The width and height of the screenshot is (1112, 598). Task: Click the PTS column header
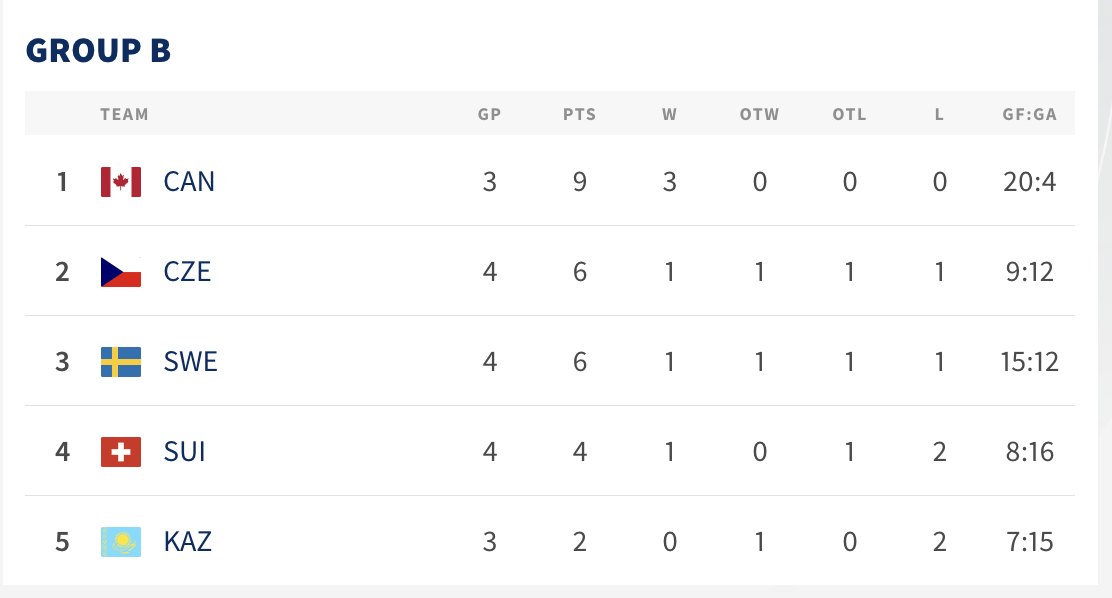point(579,114)
